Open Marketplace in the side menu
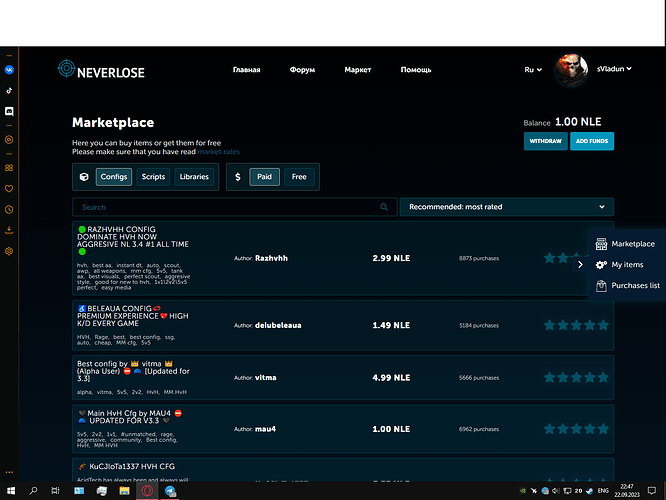This screenshot has width=666, height=500. pyautogui.click(x=633, y=244)
